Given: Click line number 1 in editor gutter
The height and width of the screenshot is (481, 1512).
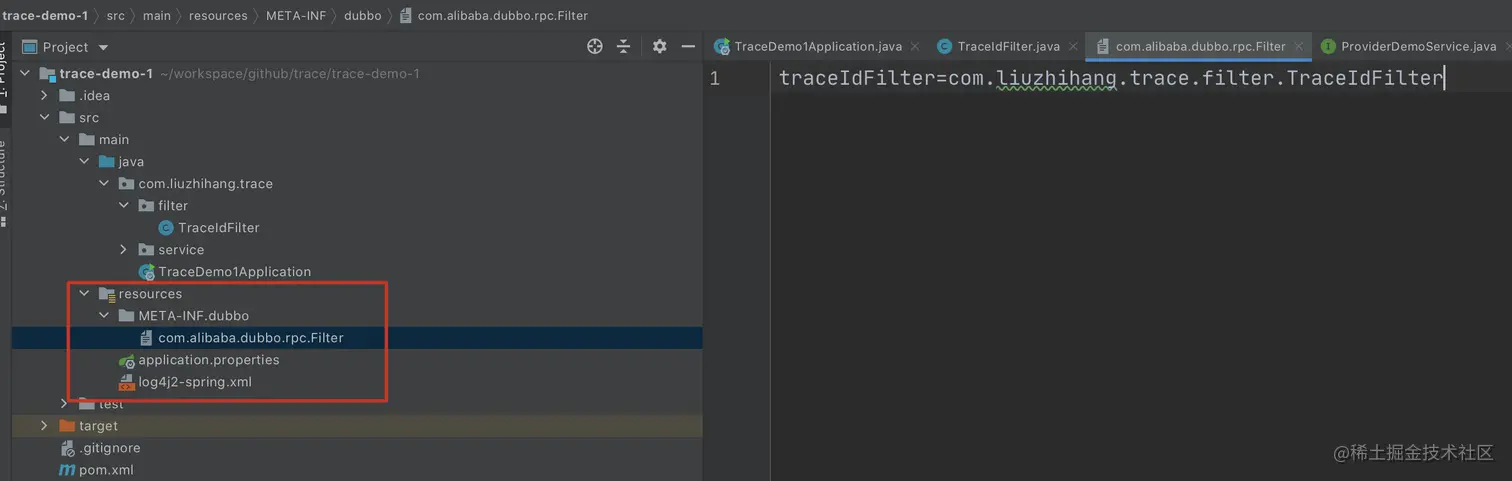Looking at the screenshot, I should 714,78.
